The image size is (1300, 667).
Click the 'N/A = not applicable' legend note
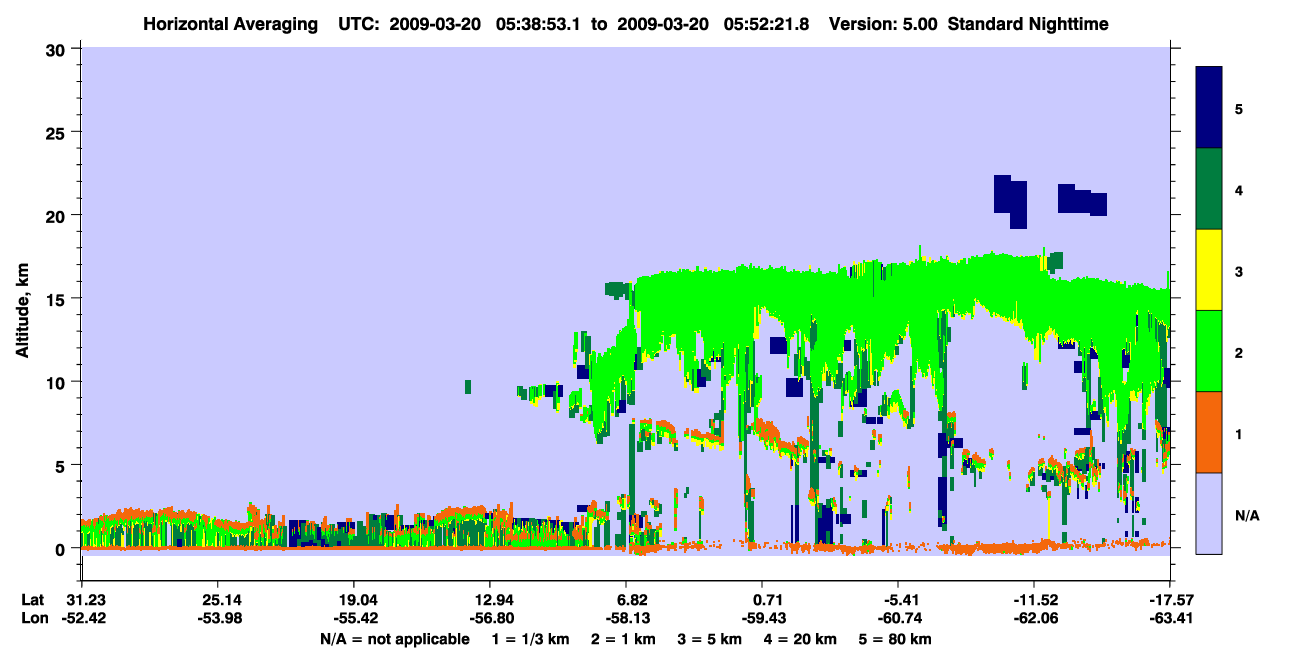[394, 639]
